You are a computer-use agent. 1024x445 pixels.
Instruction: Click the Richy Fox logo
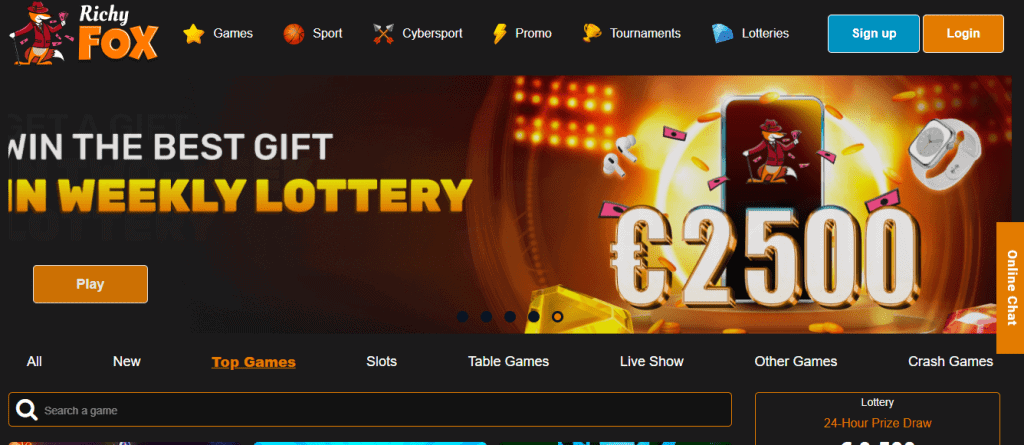click(x=84, y=34)
